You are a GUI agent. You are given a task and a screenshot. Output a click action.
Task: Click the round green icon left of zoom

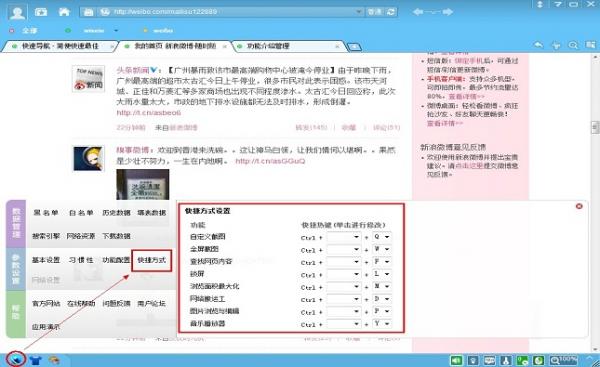539,360
